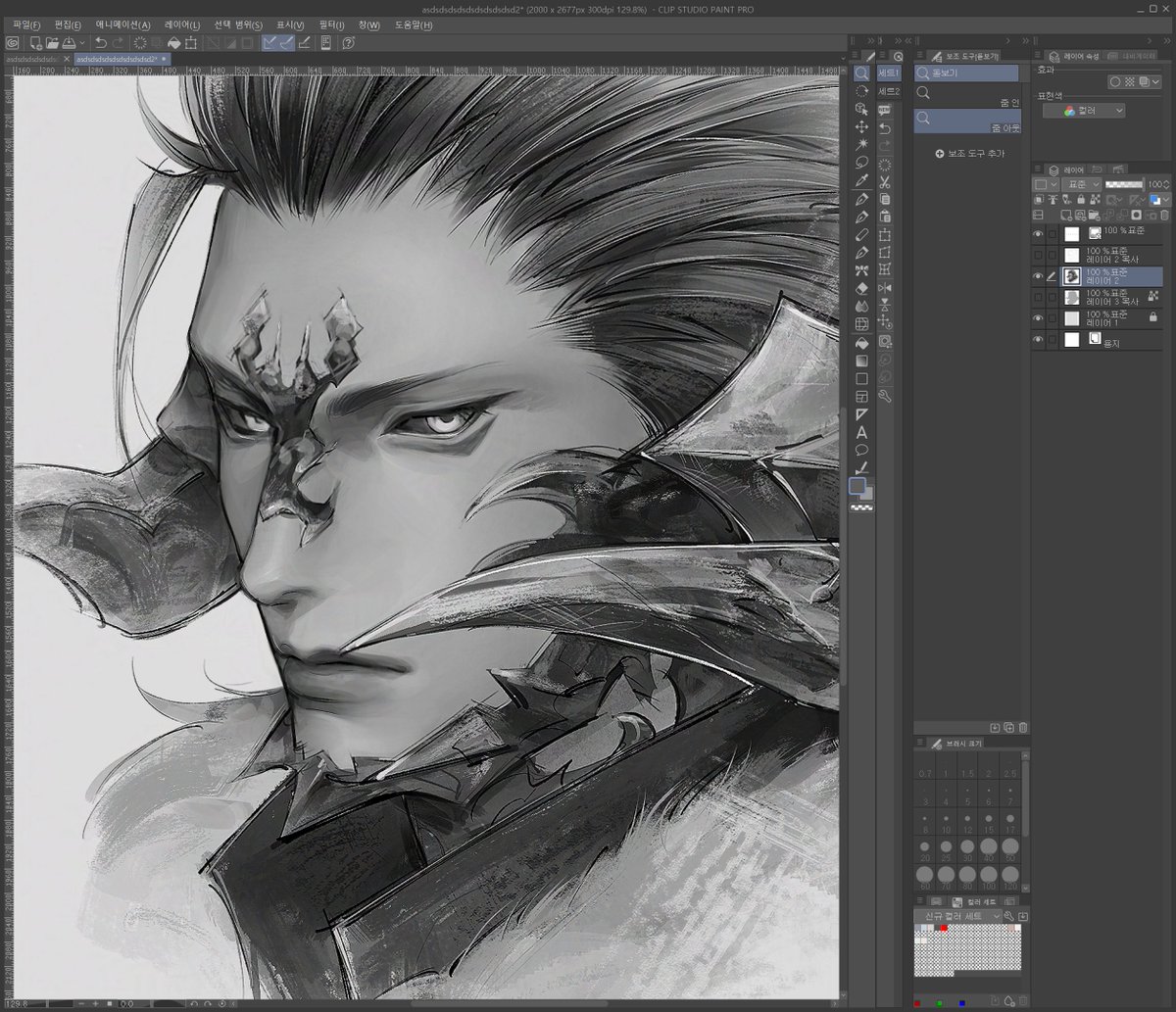1176x1012 pixels.
Task: Open layer color change dropdown with blue square
Action: pos(1159,200)
